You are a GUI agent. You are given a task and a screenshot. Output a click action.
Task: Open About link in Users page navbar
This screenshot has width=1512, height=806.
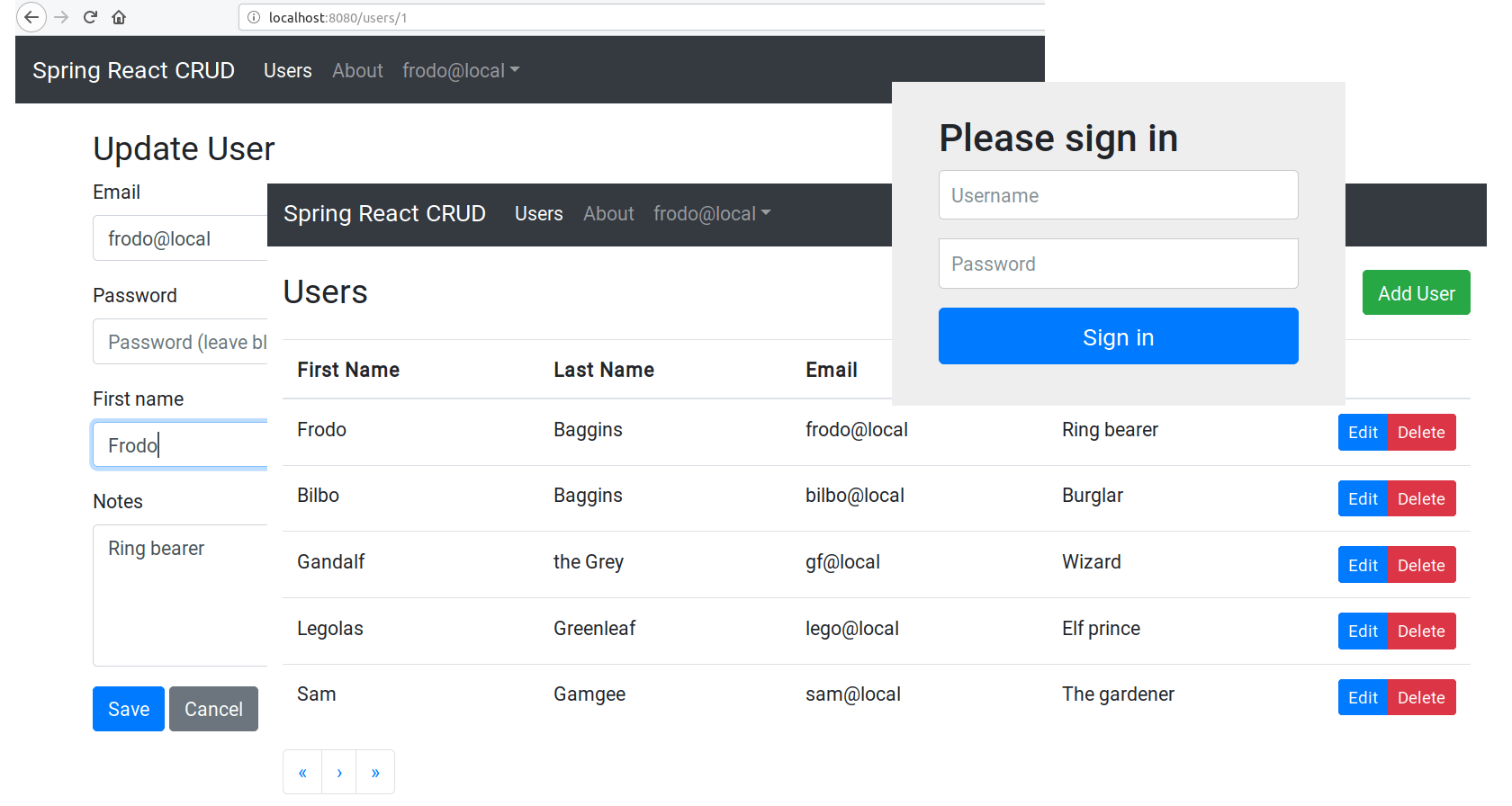[x=608, y=213]
